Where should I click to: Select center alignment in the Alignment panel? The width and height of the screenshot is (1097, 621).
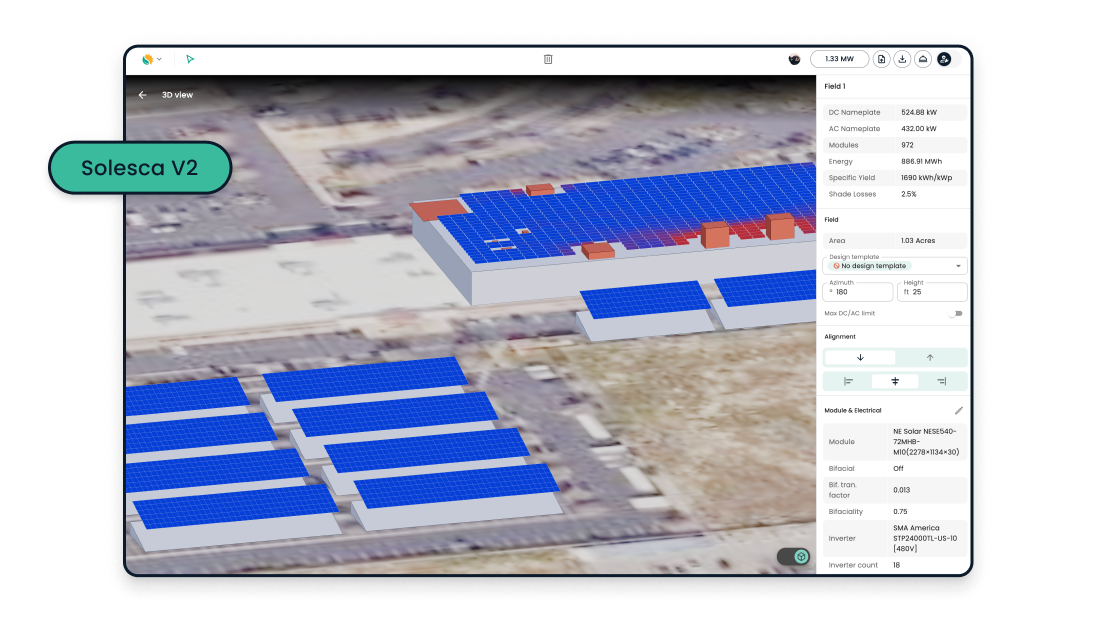pyautogui.click(x=895, y=381)
